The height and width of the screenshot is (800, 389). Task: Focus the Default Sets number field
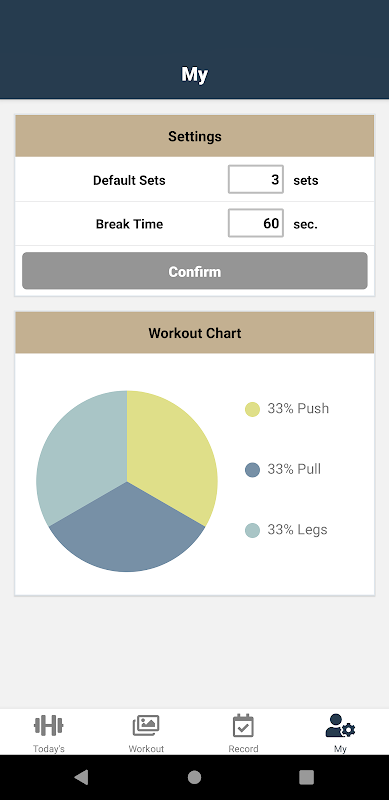pyautogui.click(x=256, y=180)
